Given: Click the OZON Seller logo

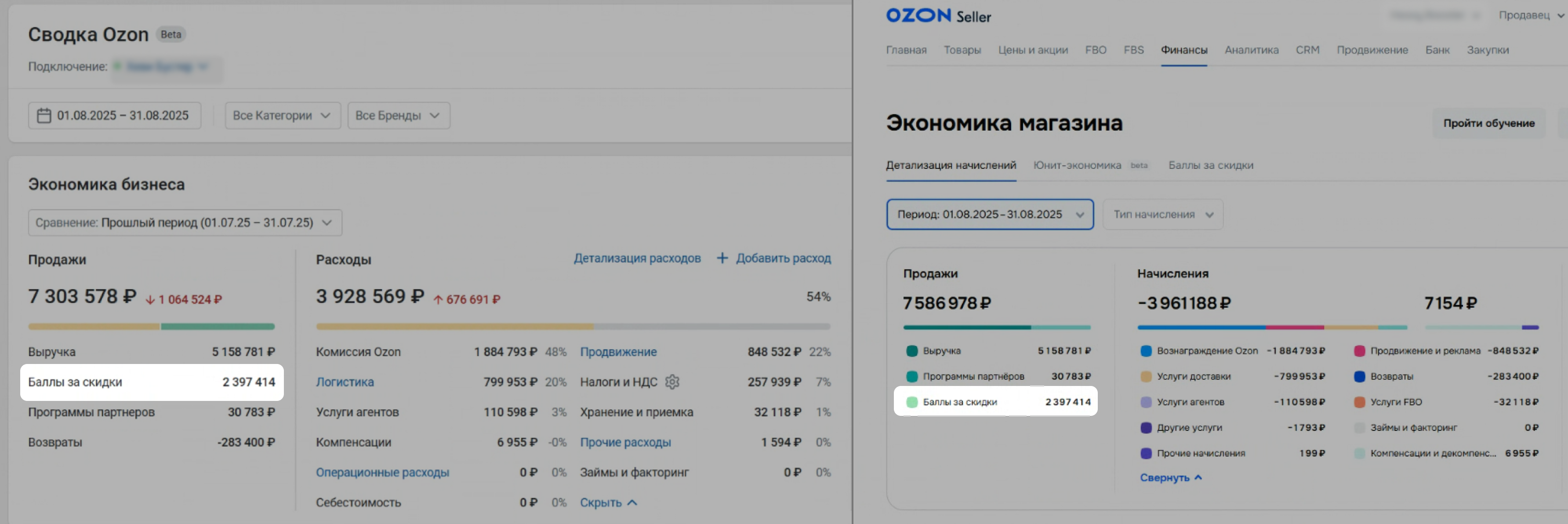Looking at the screenshot, I should [938, 16].
